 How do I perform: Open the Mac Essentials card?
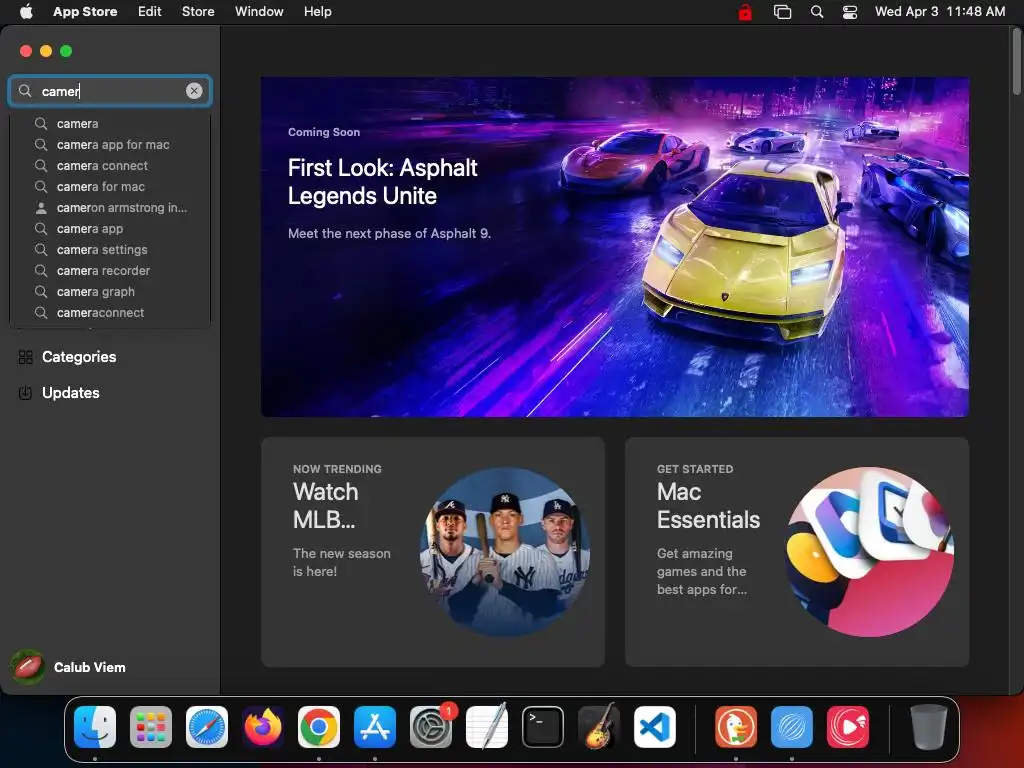click(x=797, y=552)
